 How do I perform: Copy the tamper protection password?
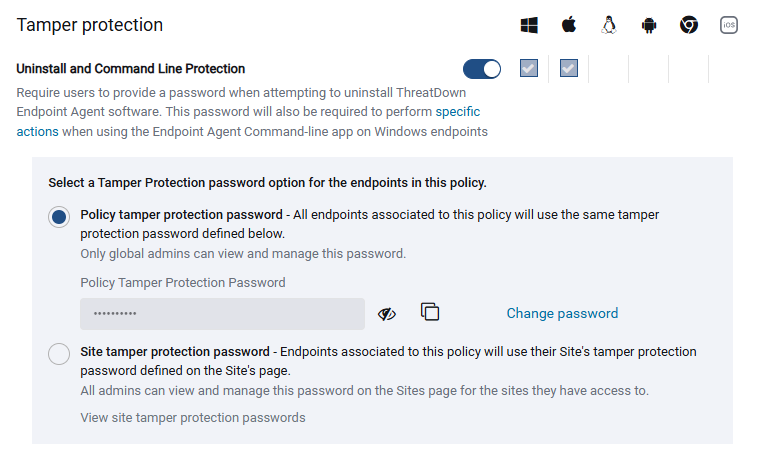point(430,312)
